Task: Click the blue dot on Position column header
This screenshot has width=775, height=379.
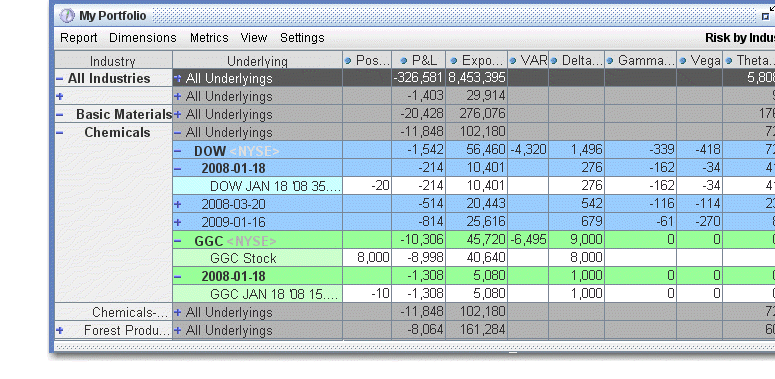Action: [x=347, y=61]
